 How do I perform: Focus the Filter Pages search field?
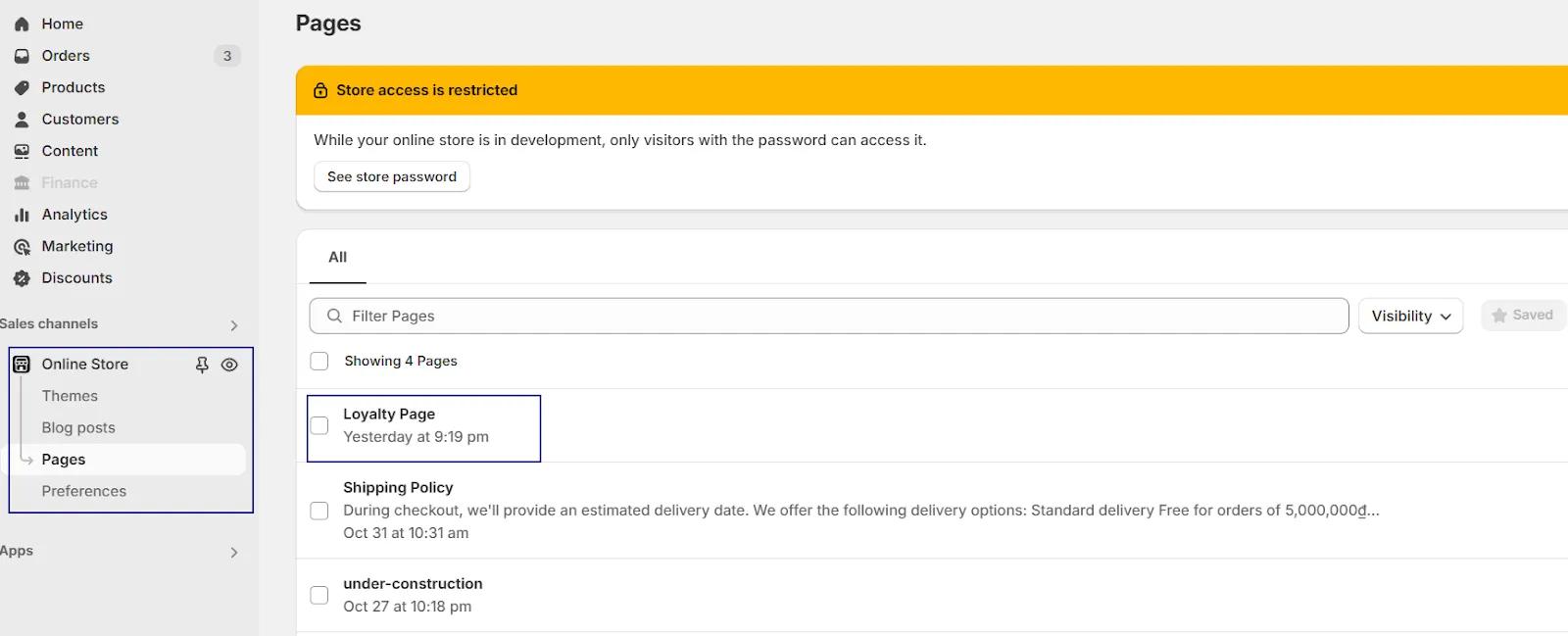pyautogui.click(x=829, y=316)
